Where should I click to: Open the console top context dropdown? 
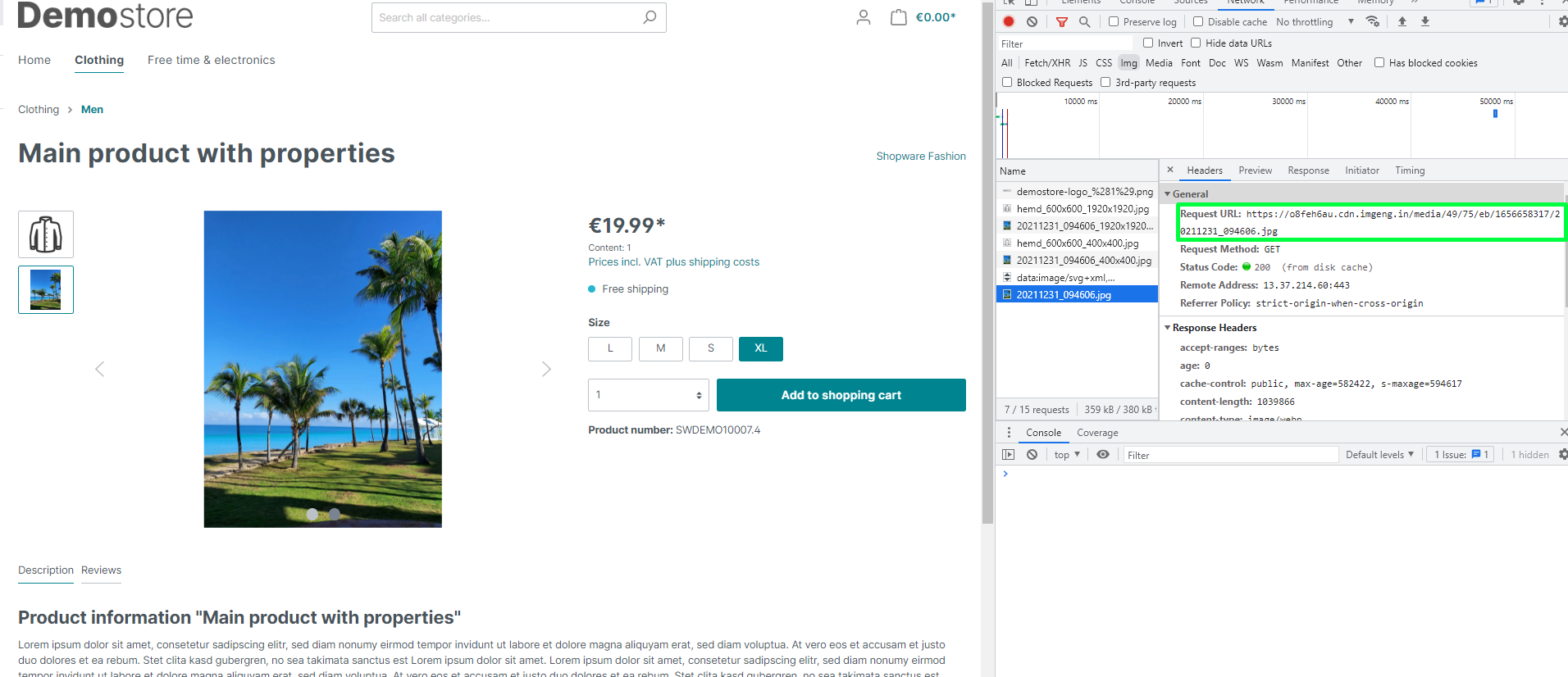pos(1067,454)
